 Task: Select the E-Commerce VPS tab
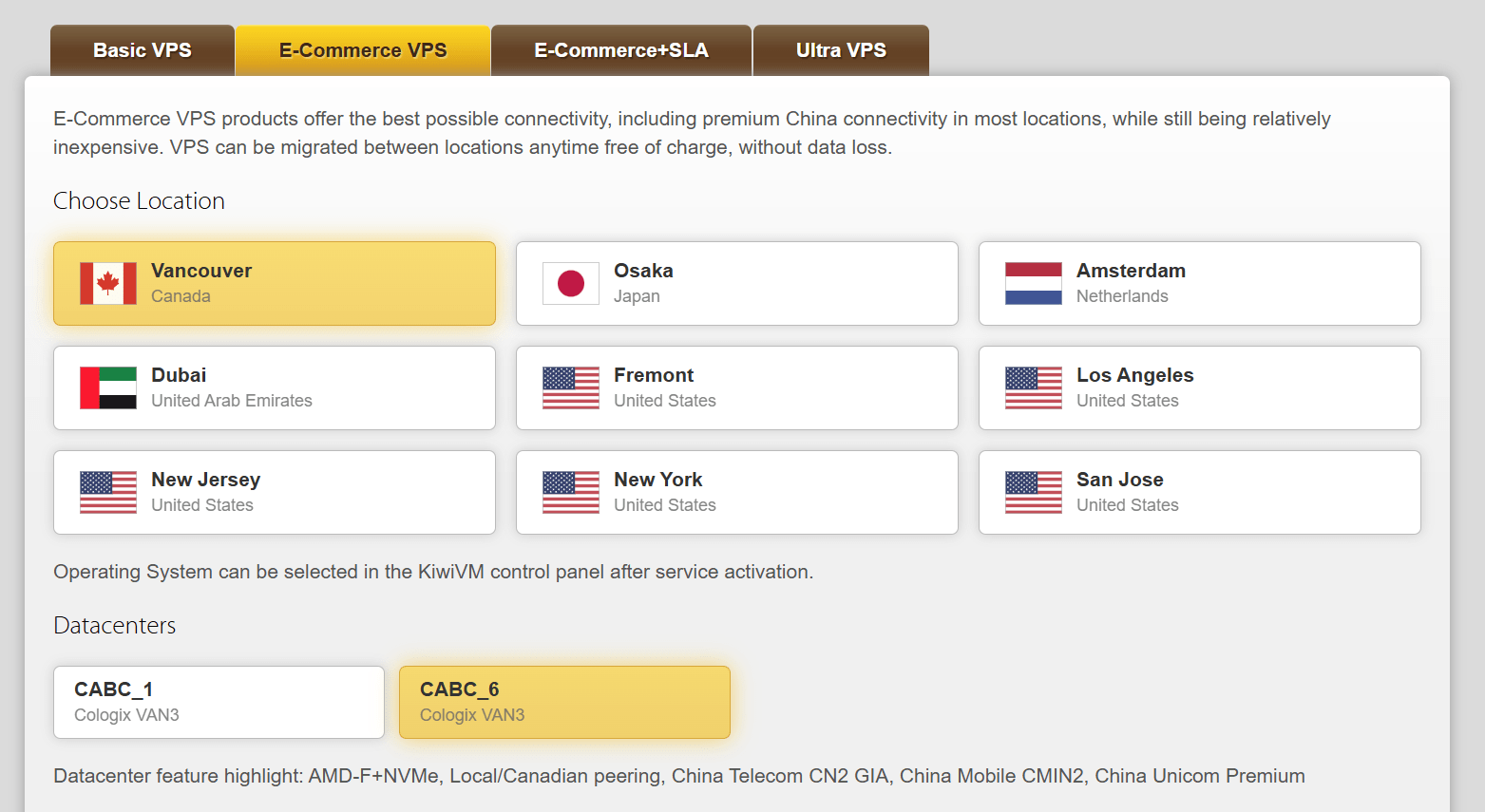363,50
